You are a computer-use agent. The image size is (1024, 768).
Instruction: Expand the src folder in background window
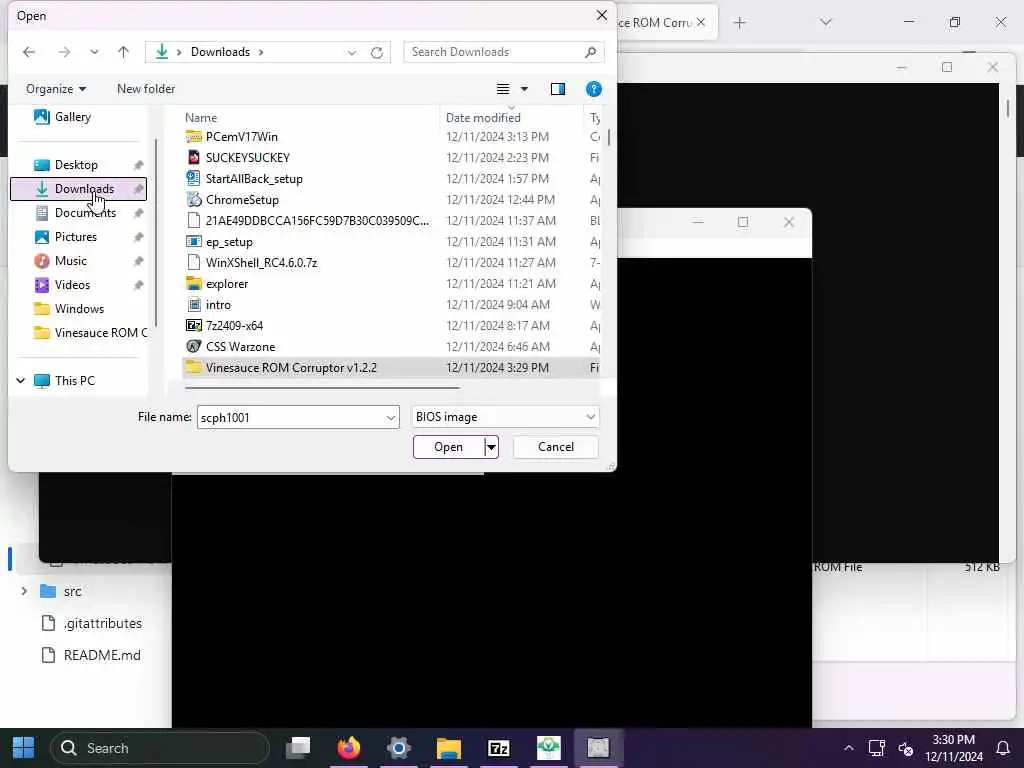[x=24, y=591]
